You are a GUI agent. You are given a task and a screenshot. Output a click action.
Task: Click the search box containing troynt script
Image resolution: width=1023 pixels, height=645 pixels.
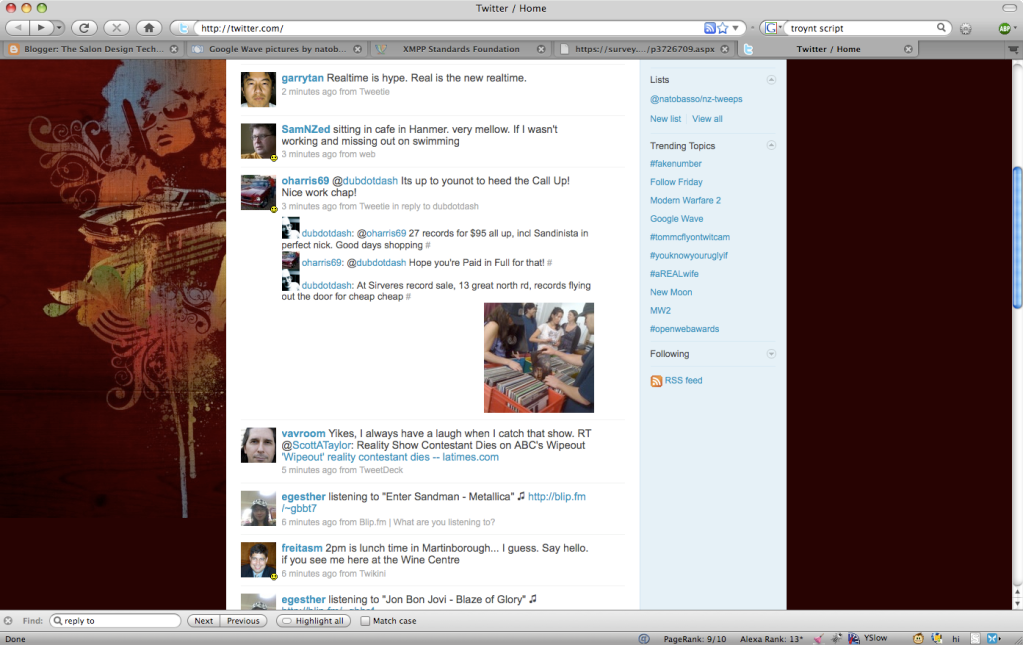[861, 28]
